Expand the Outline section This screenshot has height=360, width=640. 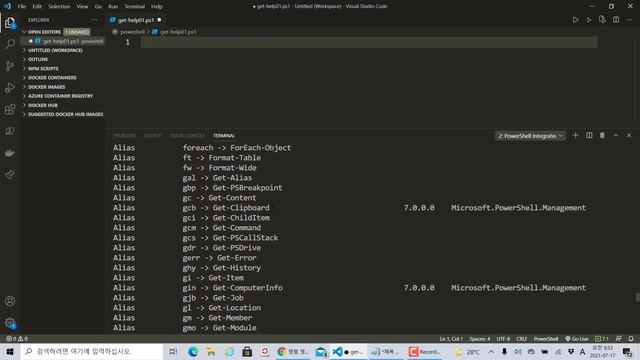tap(62, 60)
